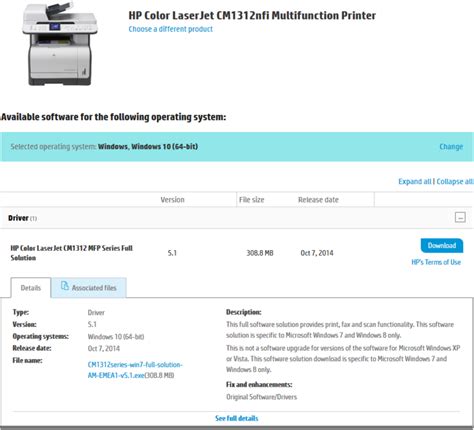Open the CM1312series-win7-full-solution exe file link

[135, 370]
